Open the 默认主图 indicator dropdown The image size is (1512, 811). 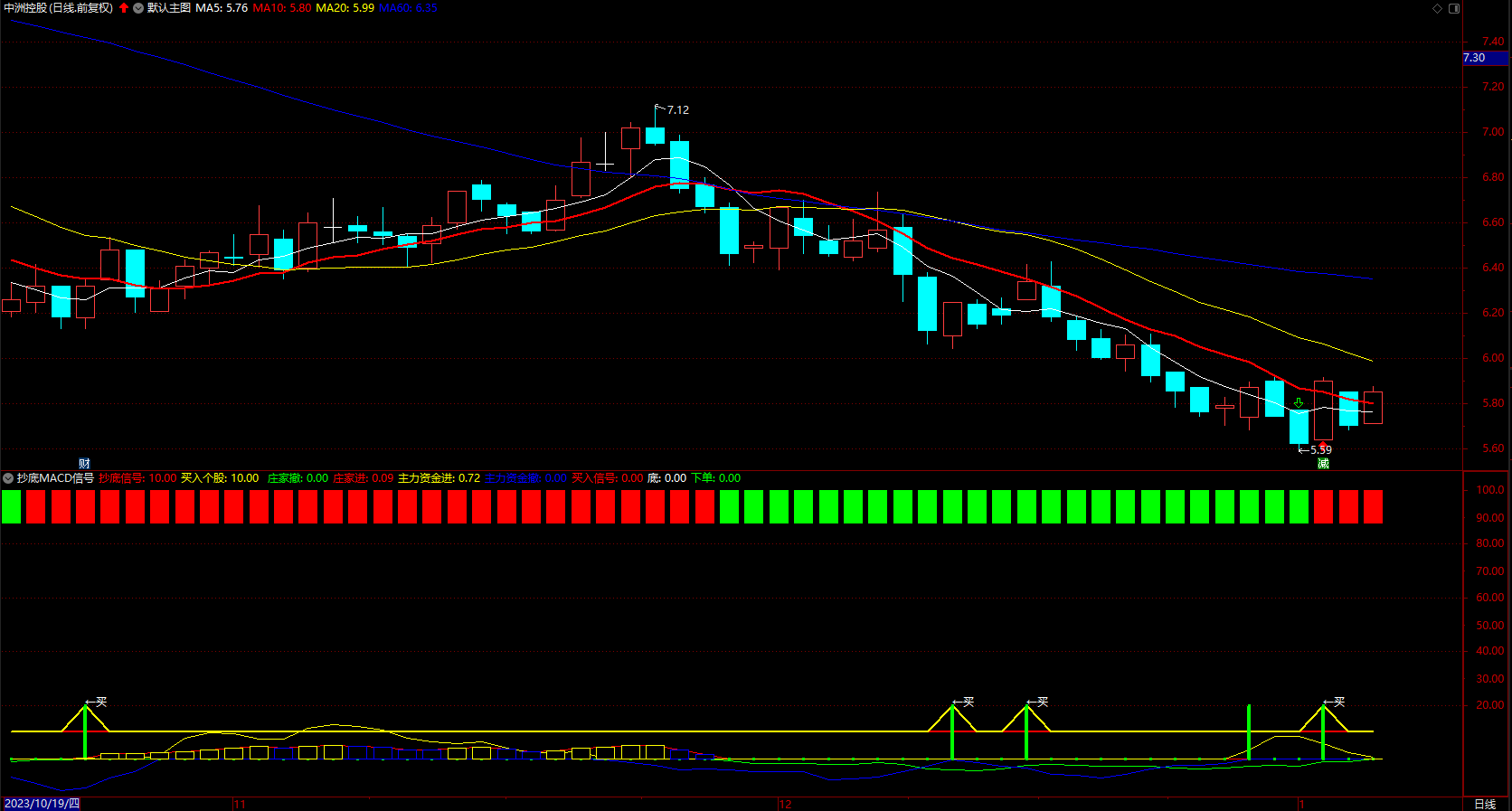138,8
